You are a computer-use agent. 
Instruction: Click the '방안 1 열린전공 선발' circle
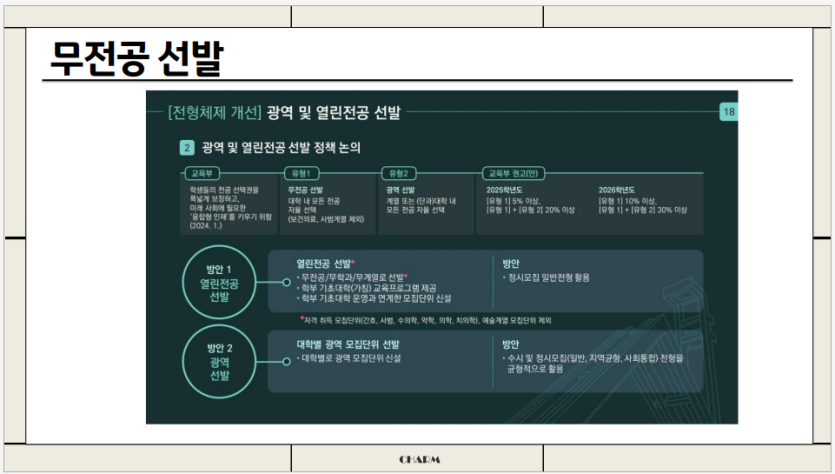(219, 282)
